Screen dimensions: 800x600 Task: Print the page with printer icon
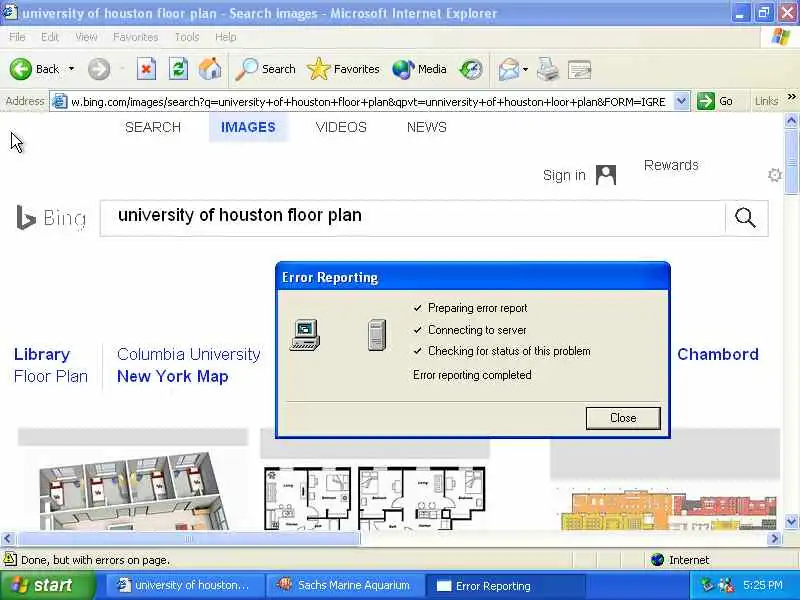tap(548, 69)
